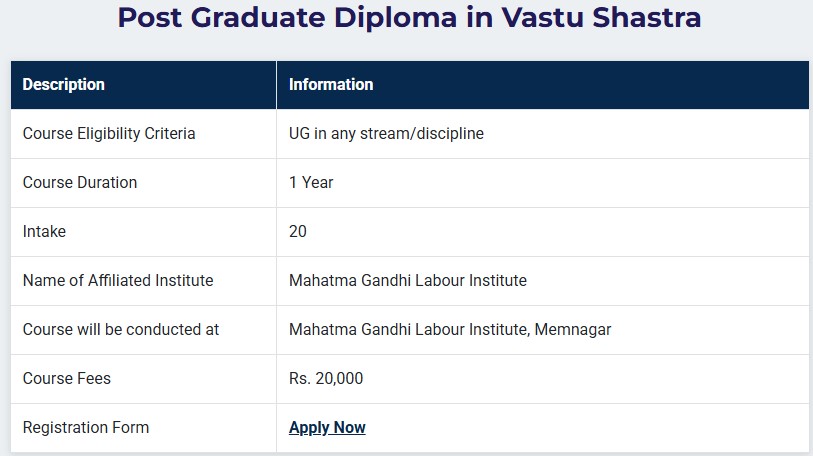
Task: Click the Information column header
Action: [x=331, y=85]
